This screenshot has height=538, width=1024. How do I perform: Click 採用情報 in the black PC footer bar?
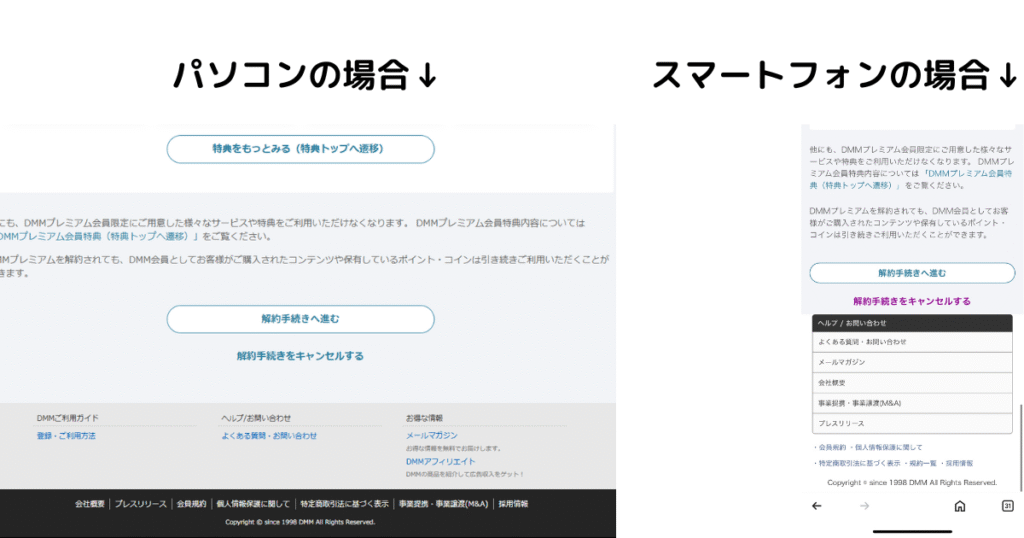click(x=513, y=504)
